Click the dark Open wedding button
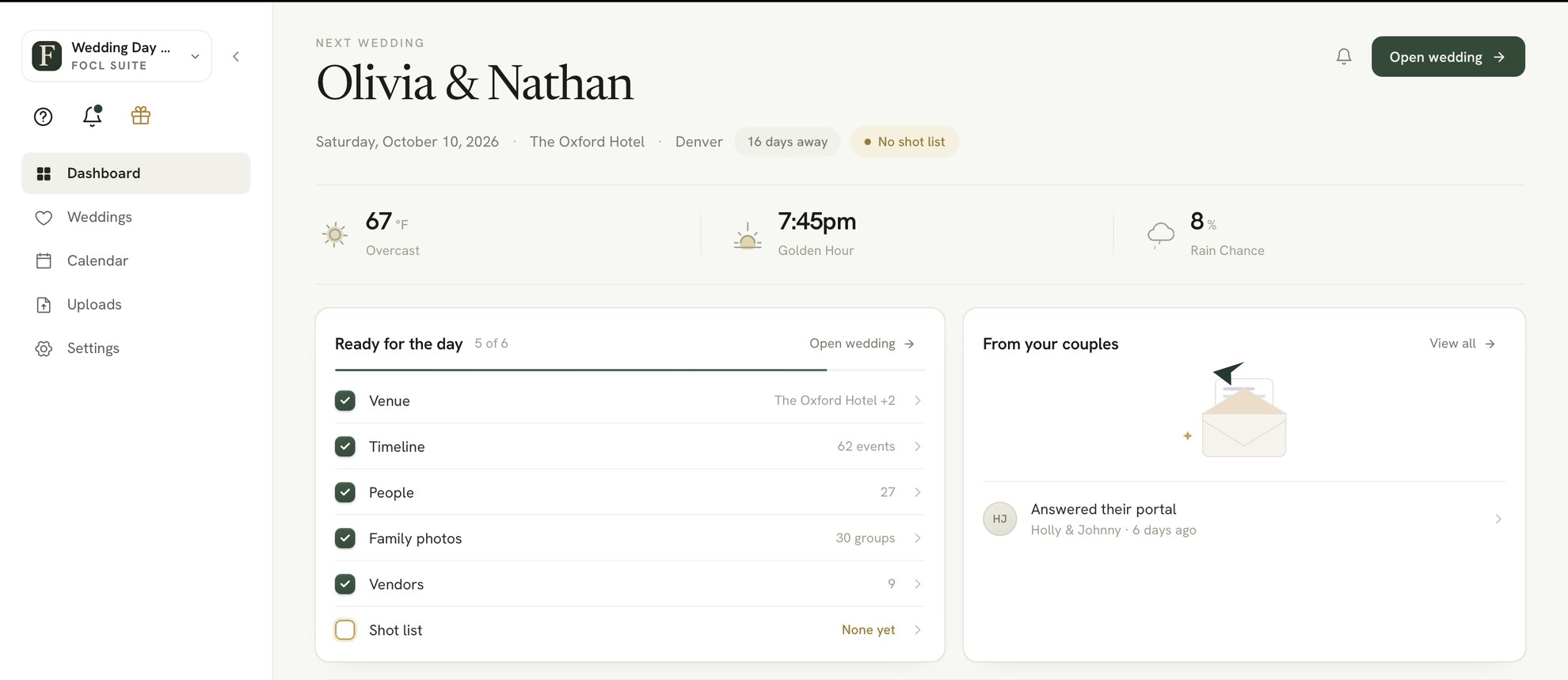 1448,57
